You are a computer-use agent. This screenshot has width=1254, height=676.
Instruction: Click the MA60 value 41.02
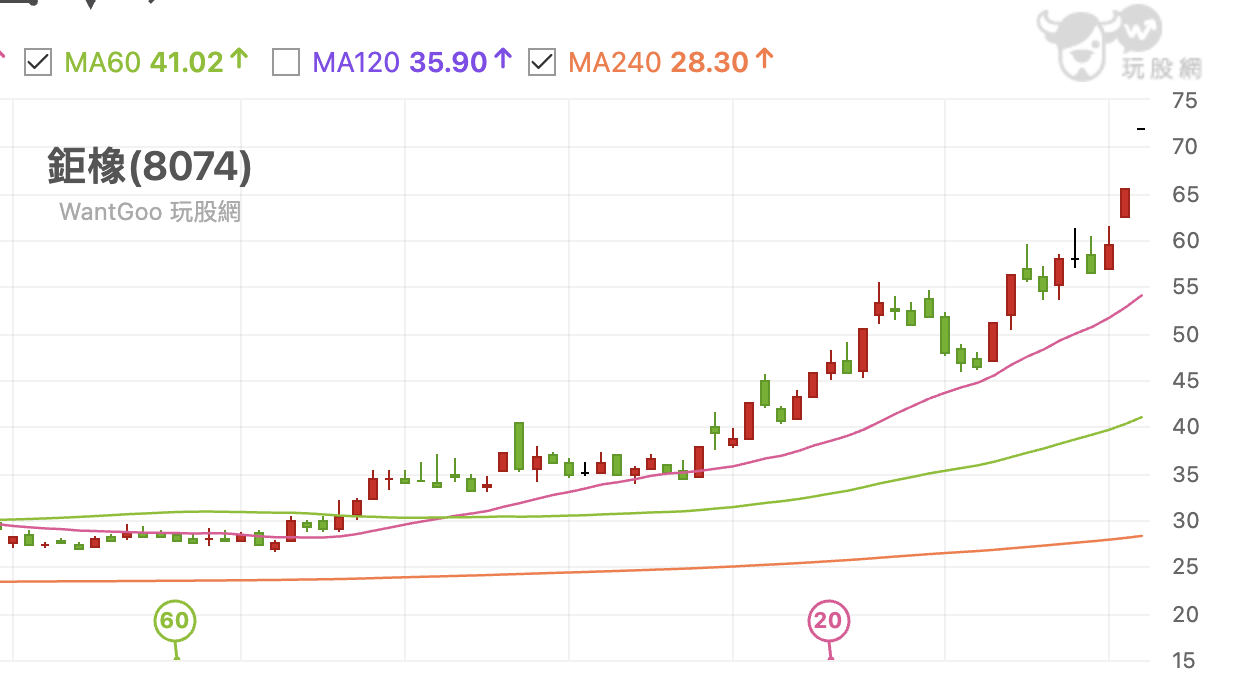(186, 62)
